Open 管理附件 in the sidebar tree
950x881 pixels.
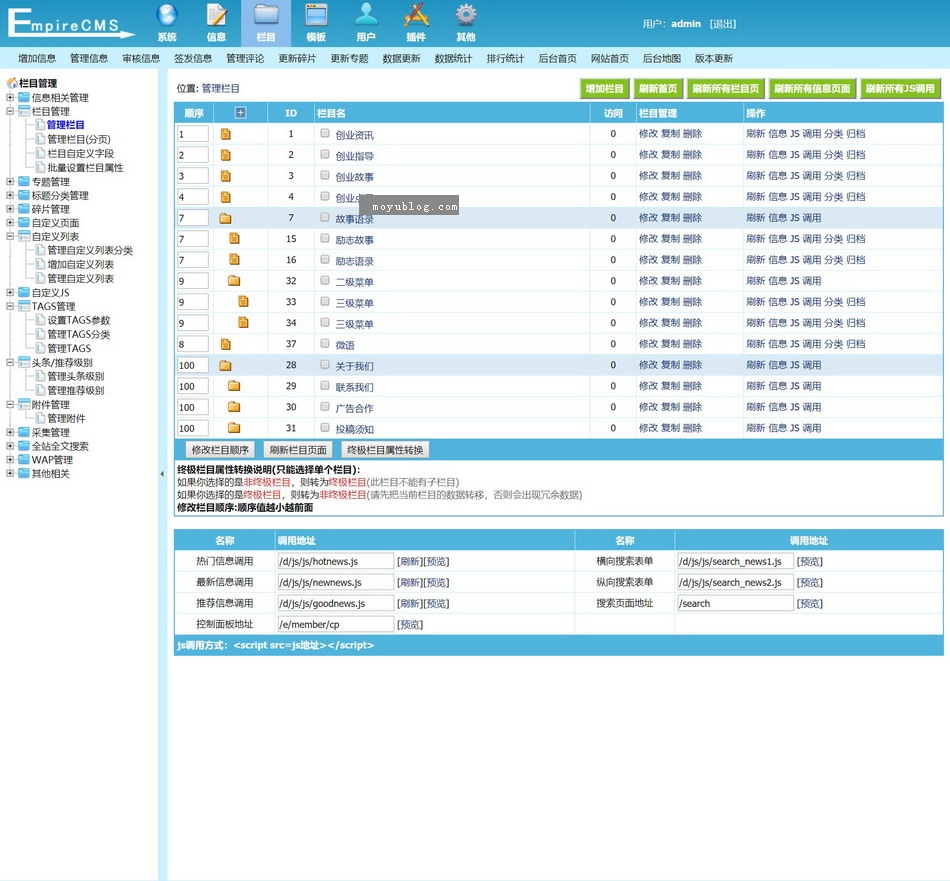coord(66,418)
